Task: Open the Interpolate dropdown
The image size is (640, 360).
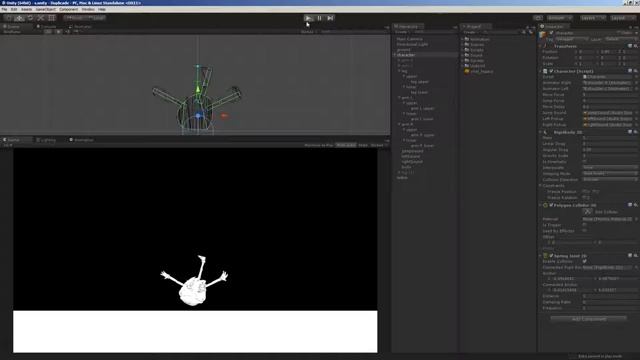Action: coord(609,168)
